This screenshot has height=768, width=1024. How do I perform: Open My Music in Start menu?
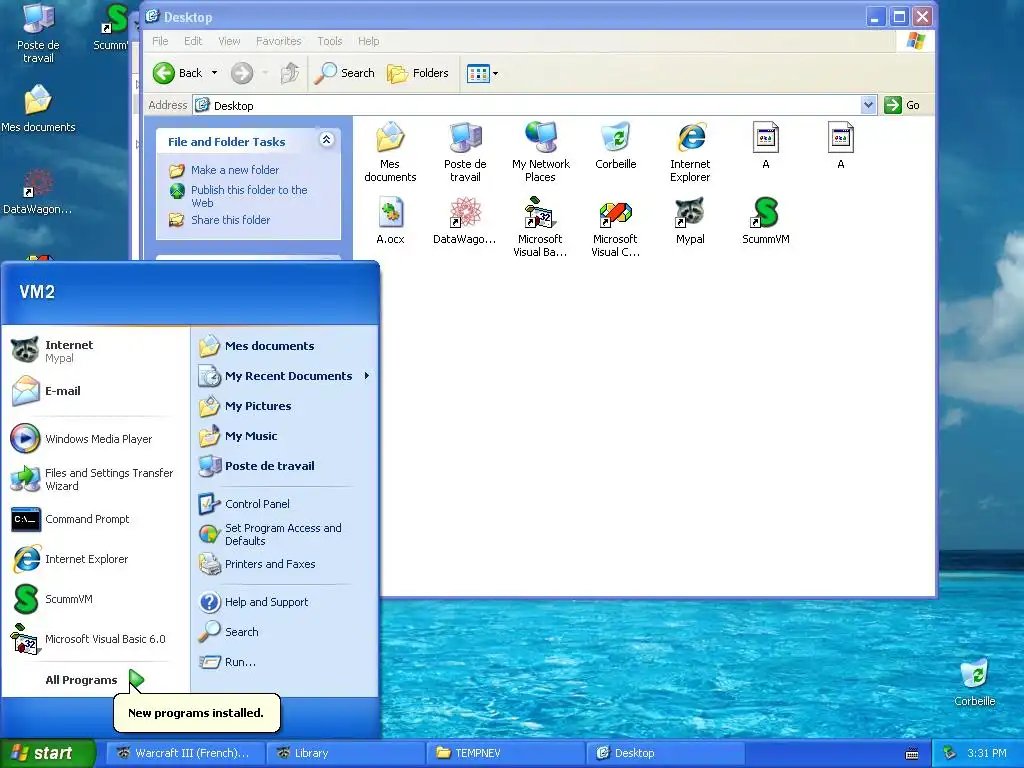[x=285, y=436]
